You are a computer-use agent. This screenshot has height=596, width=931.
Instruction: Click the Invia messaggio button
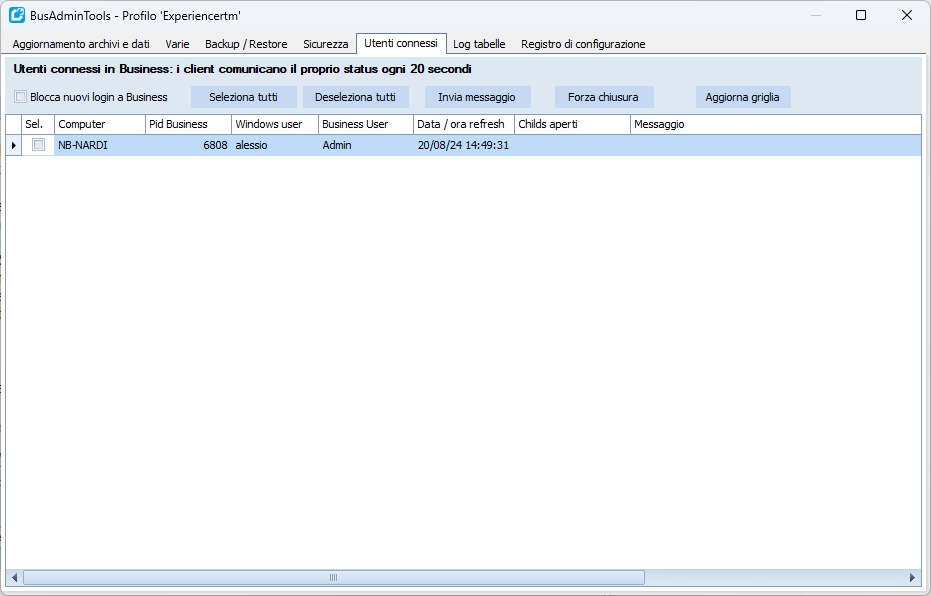(x=477, y=97)
